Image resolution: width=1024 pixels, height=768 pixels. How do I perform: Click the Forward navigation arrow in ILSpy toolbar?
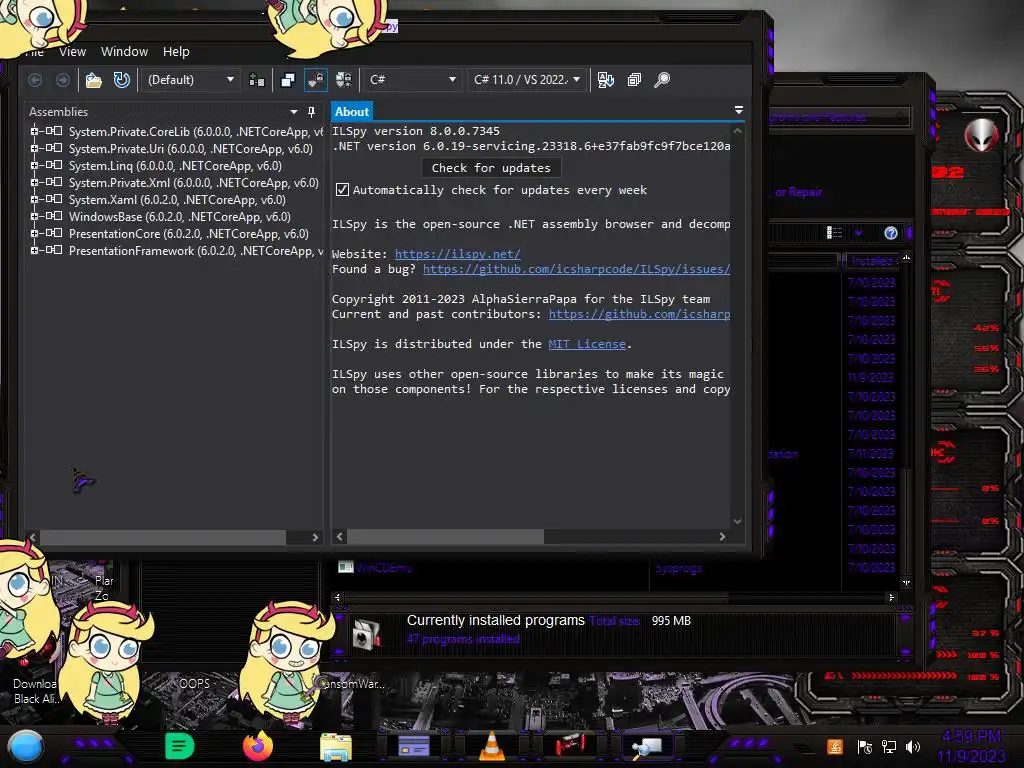click(63, 80)
